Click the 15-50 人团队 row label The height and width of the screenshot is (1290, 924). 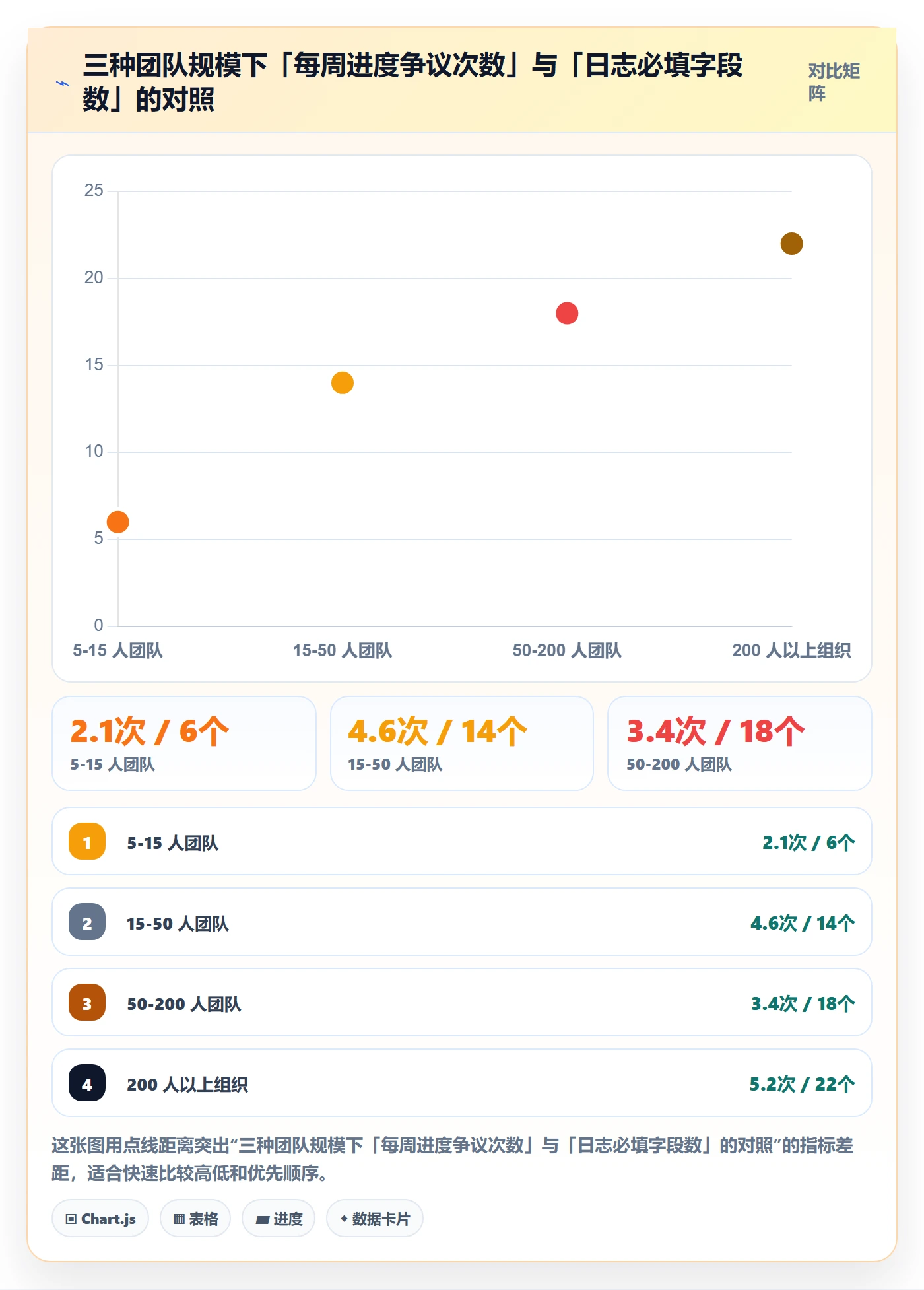[x=178, y=924]
